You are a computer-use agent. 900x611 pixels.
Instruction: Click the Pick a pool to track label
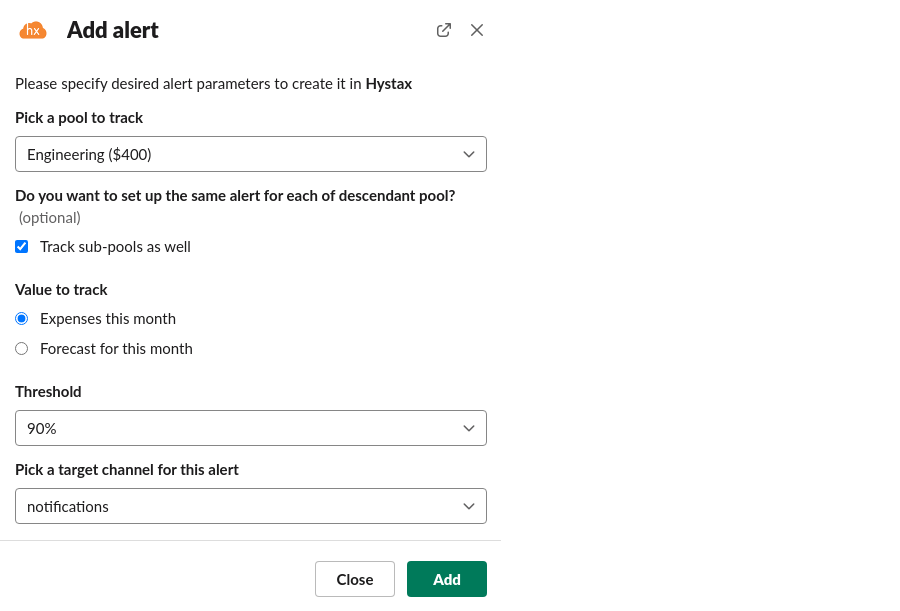(79, 118)
